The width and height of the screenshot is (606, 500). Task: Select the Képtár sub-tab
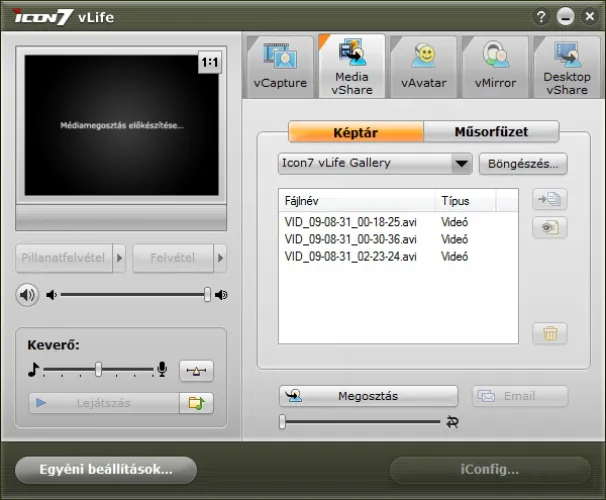pyautogui.click(x=356, y=132)
